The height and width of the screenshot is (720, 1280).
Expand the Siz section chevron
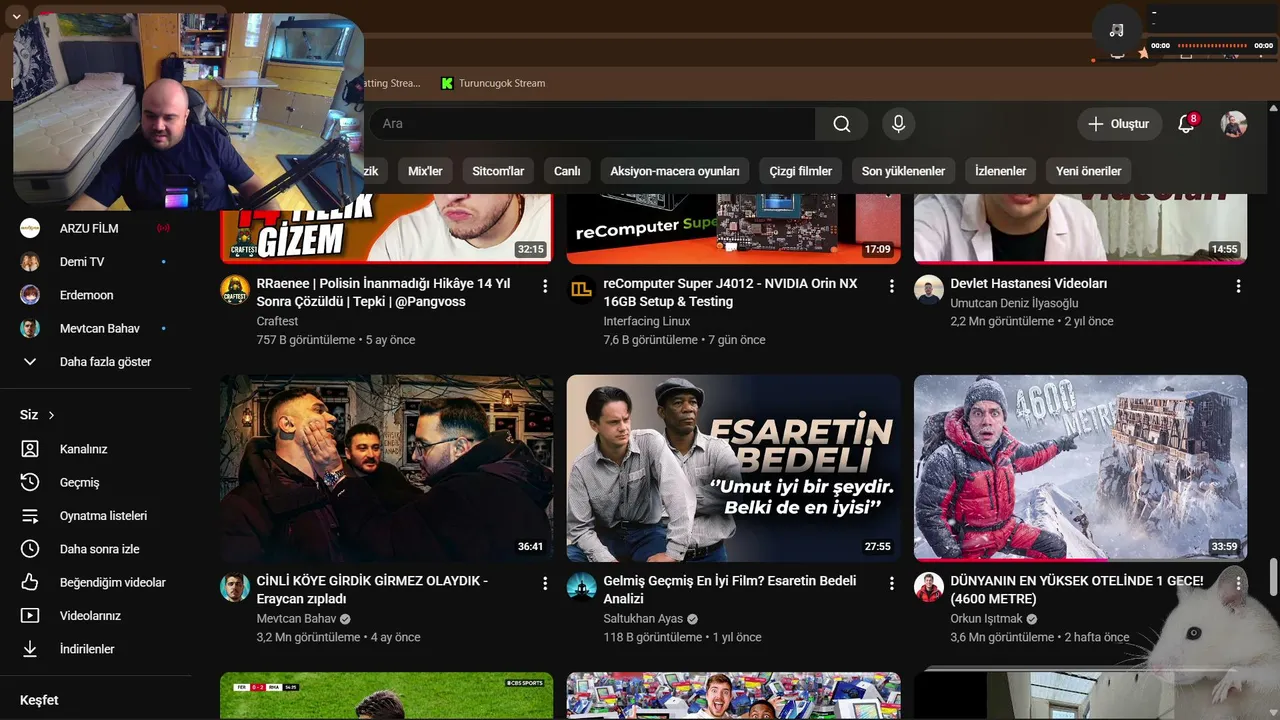(x=51, y=415)
